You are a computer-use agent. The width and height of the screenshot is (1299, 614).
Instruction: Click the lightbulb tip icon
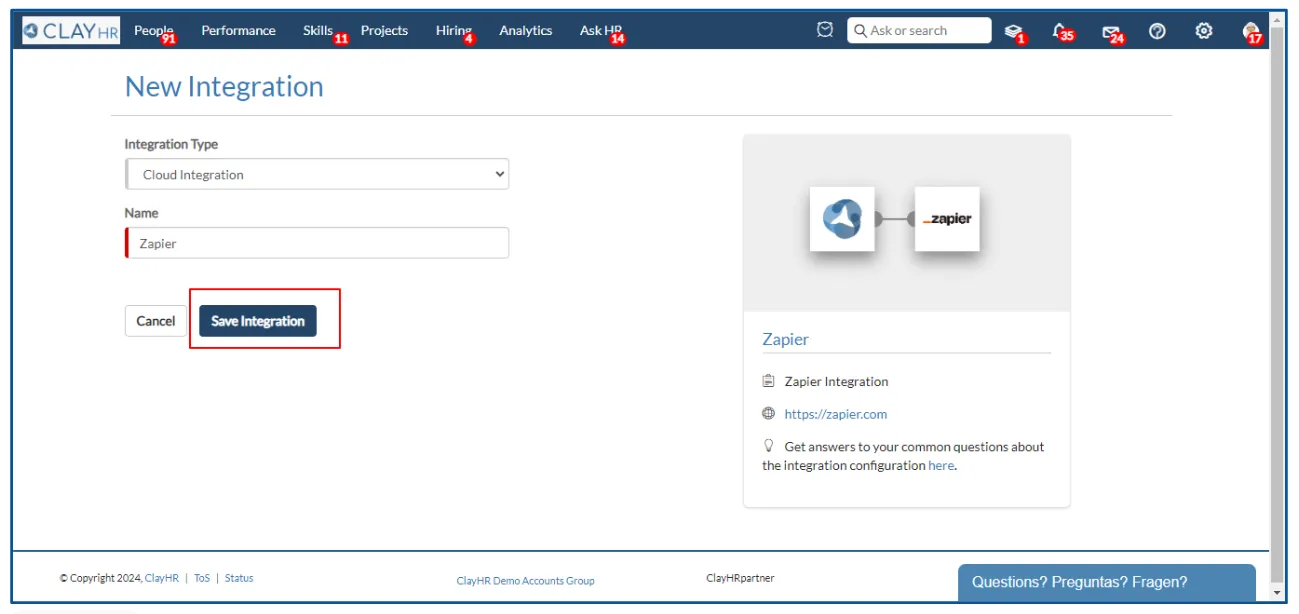point(768,446)
